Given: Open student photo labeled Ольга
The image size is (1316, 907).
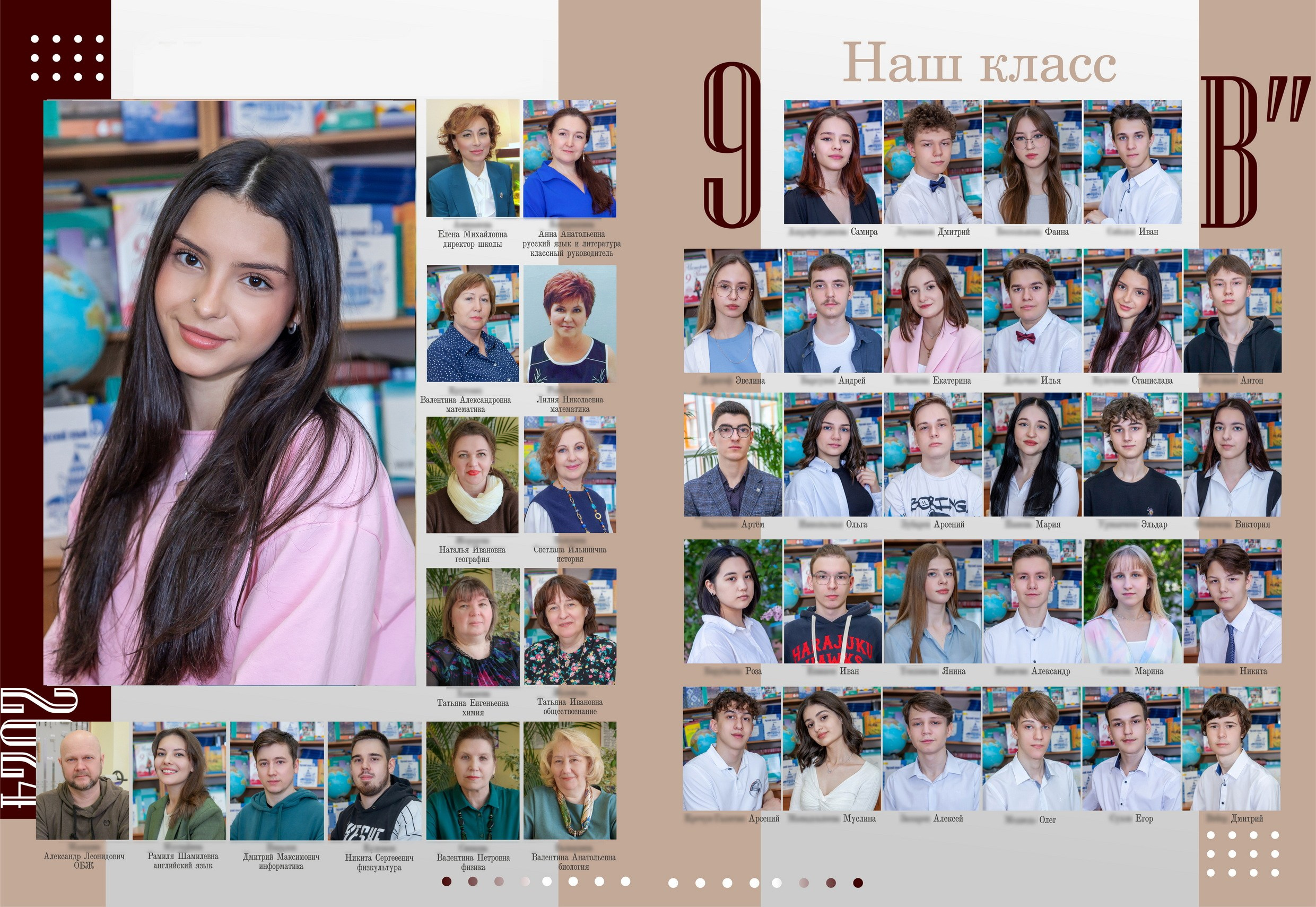Looking at the screenshot, I should tap(833, 455).
